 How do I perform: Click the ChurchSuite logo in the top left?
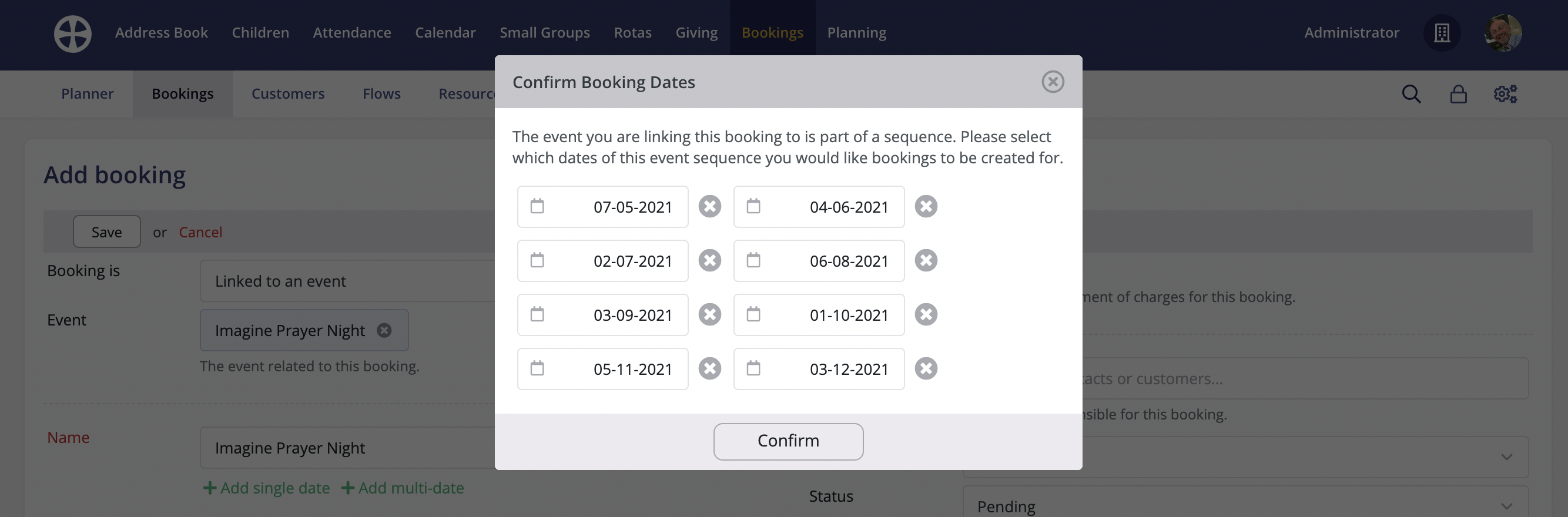coord(72,33)
